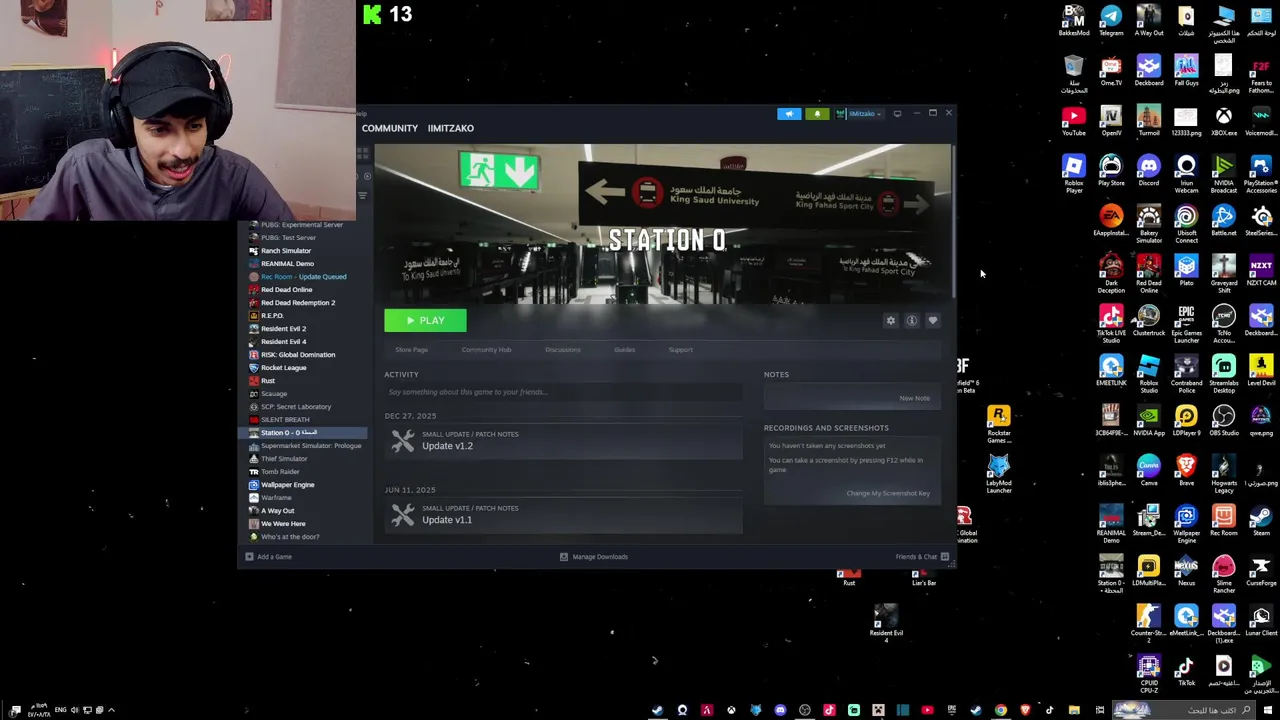Click the Telegram desktop icon
Image resolution: width=1280 pixels, height=720 pixels.
(1111, 21)
